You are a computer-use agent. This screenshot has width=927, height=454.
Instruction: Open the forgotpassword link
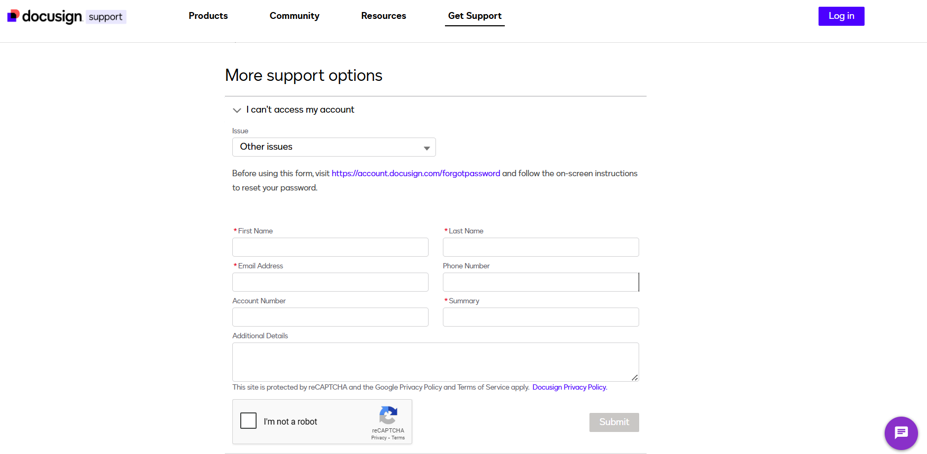click(x=416, y=174)
